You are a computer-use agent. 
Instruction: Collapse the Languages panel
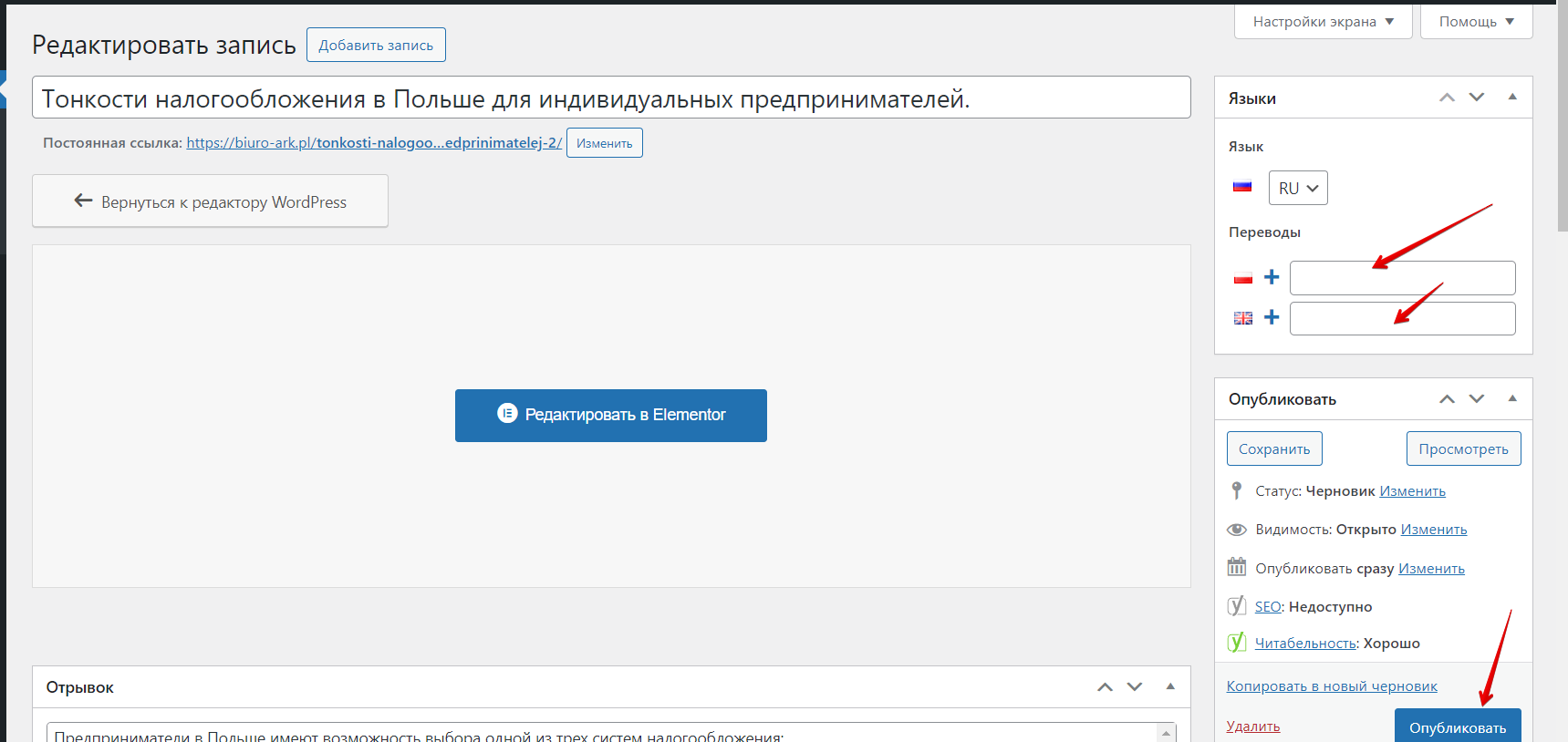1512,98
